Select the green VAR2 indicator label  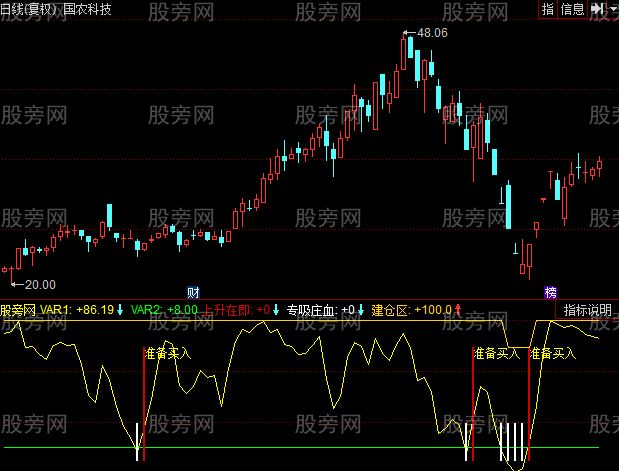[x=146, y=310]
